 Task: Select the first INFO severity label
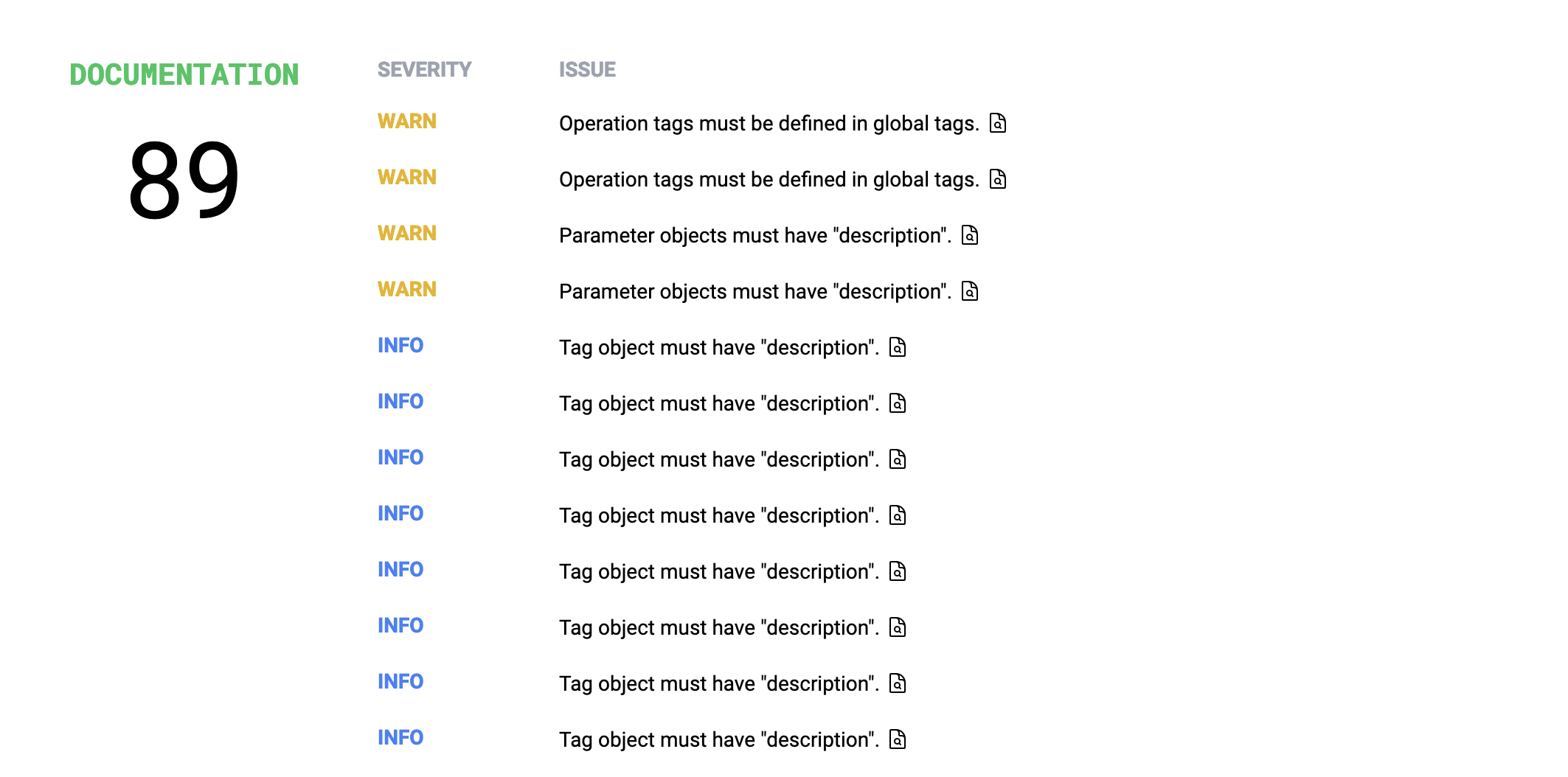(x=400, y=346)
